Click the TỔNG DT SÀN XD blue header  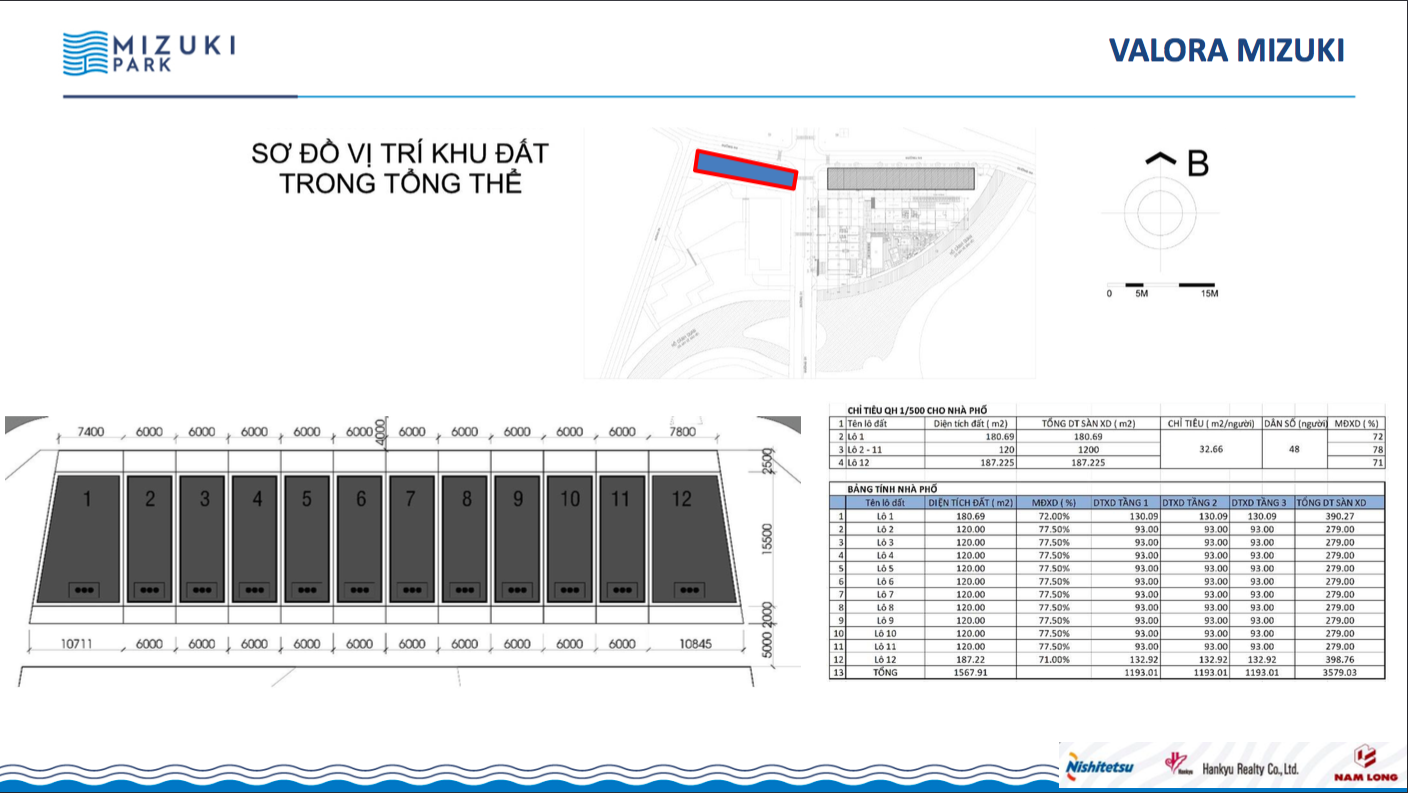click(1339, 502)
